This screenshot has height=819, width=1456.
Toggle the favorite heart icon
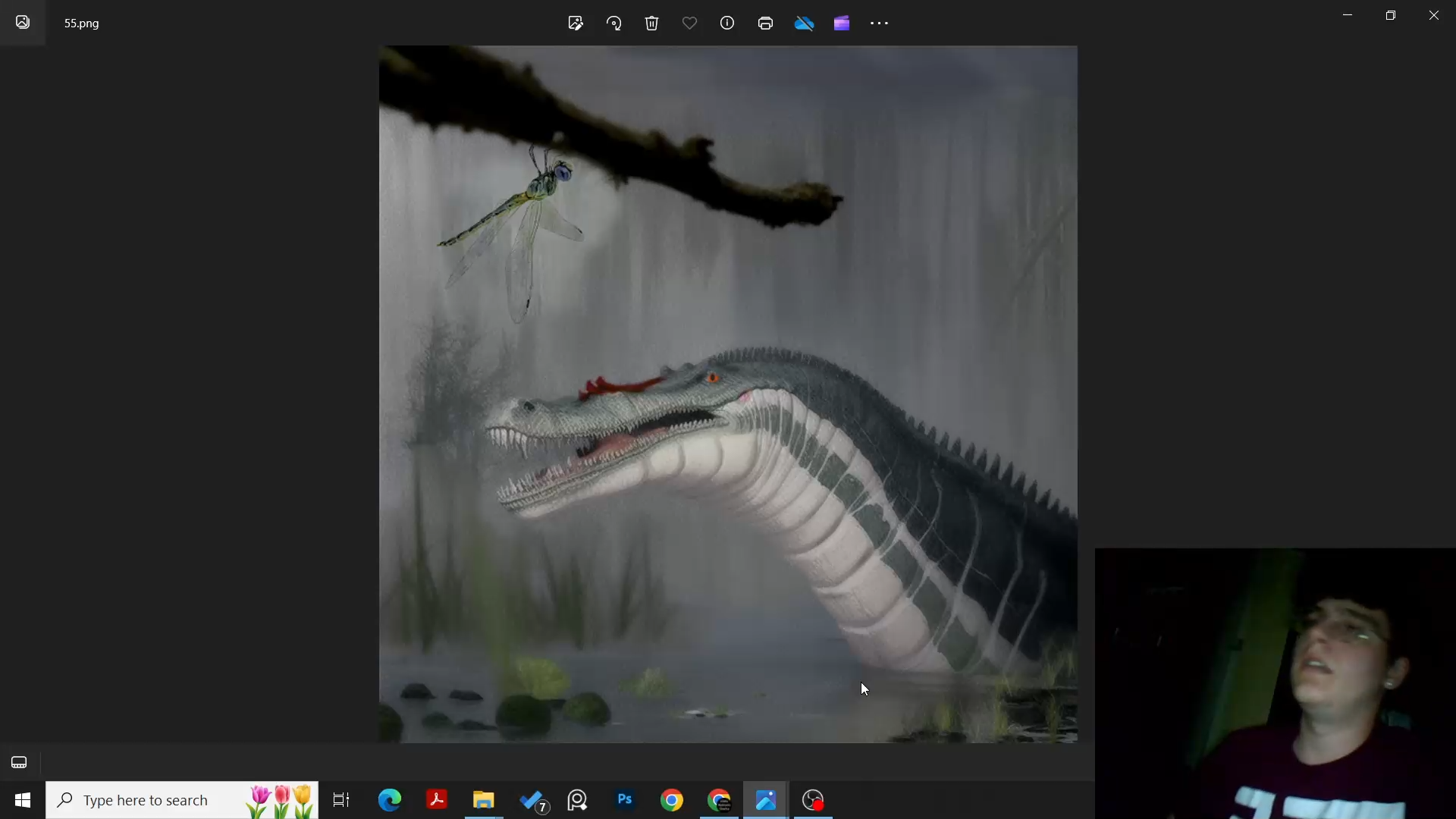point(689,24)
